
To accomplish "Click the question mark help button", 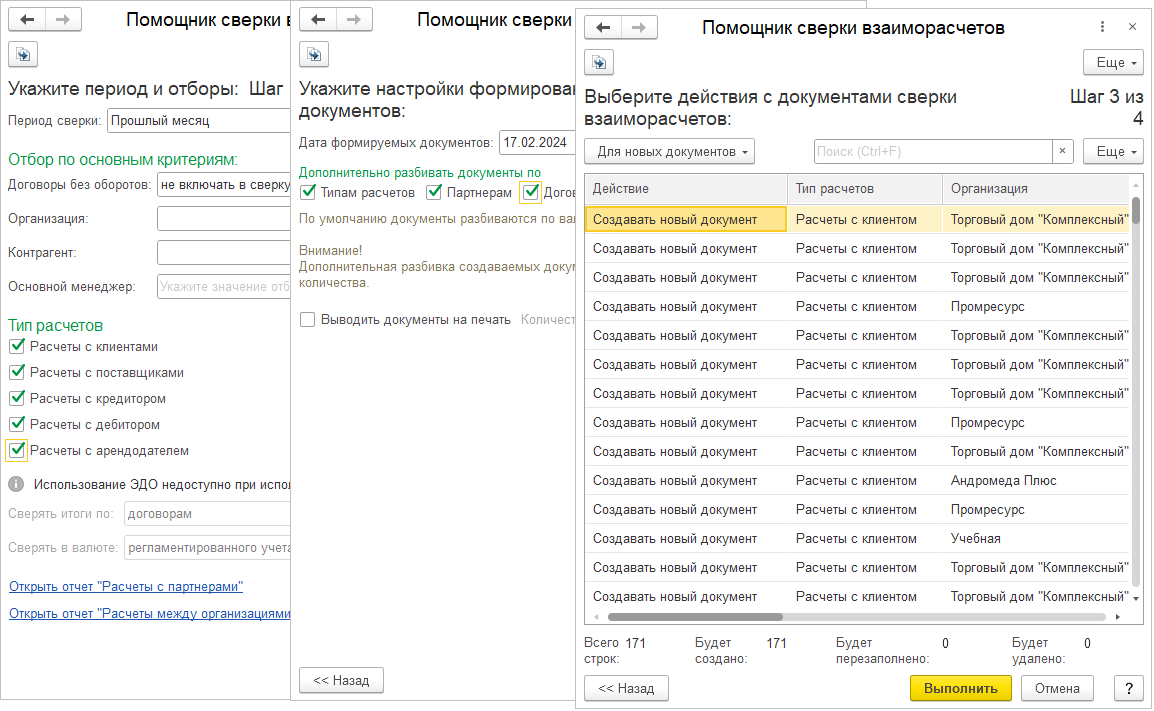I will tap(1128, 688).
